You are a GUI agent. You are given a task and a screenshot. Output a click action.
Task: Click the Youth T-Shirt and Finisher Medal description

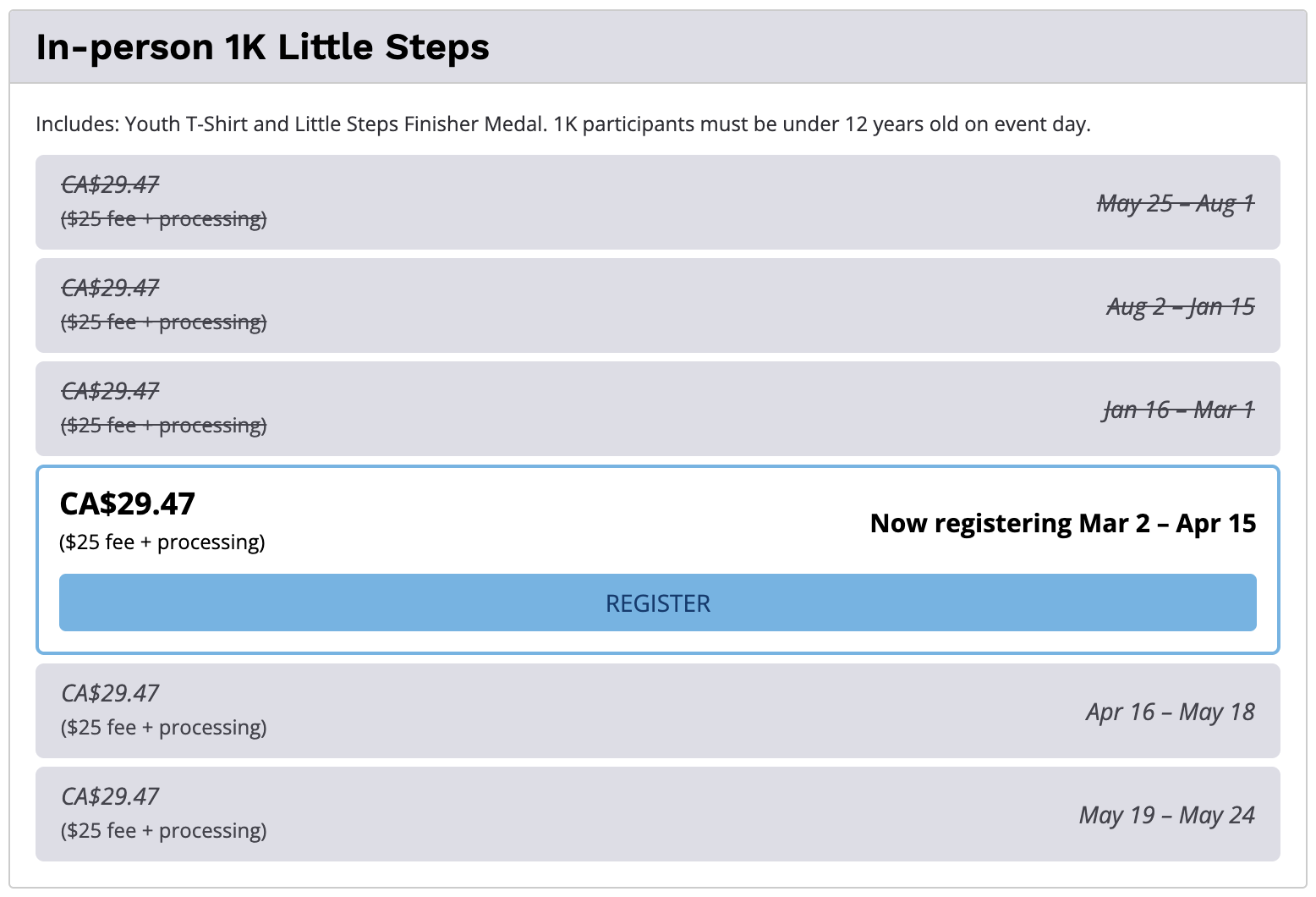click(x=562, y=124)
